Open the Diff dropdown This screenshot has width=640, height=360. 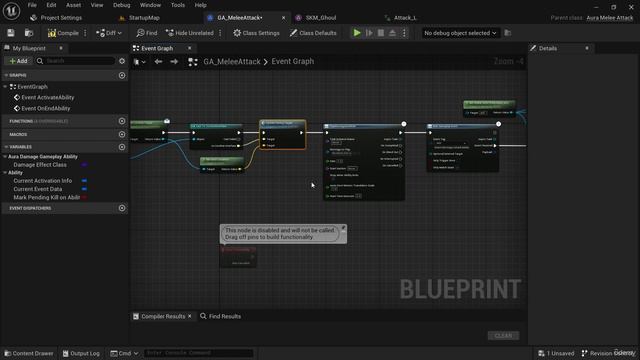coord(109,33)
